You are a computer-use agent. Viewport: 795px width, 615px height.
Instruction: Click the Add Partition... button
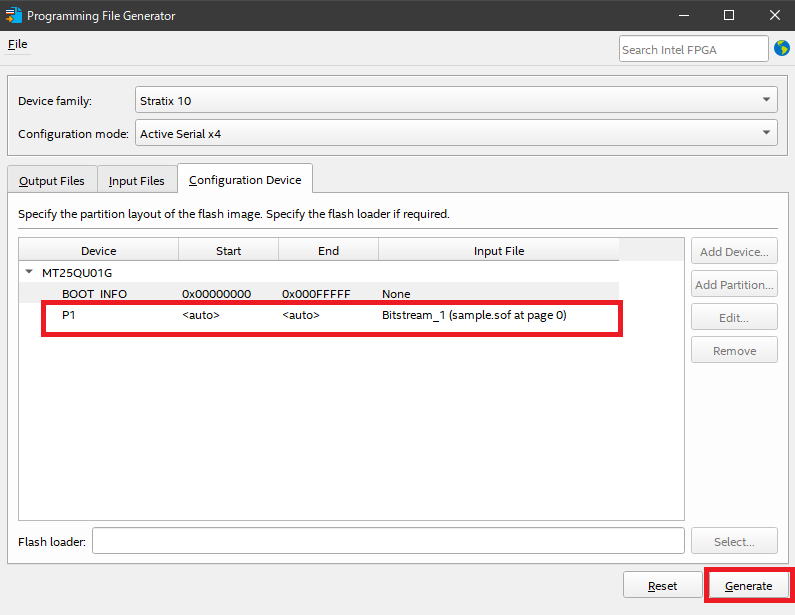734,284
